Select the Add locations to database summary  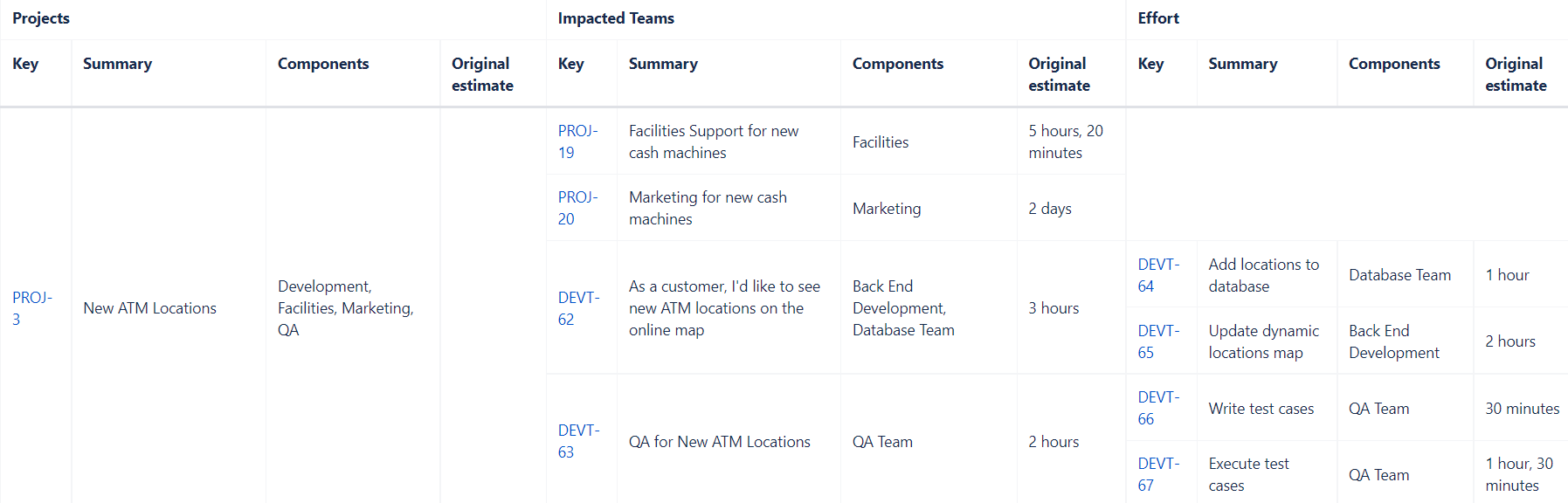pos(1264,275)
